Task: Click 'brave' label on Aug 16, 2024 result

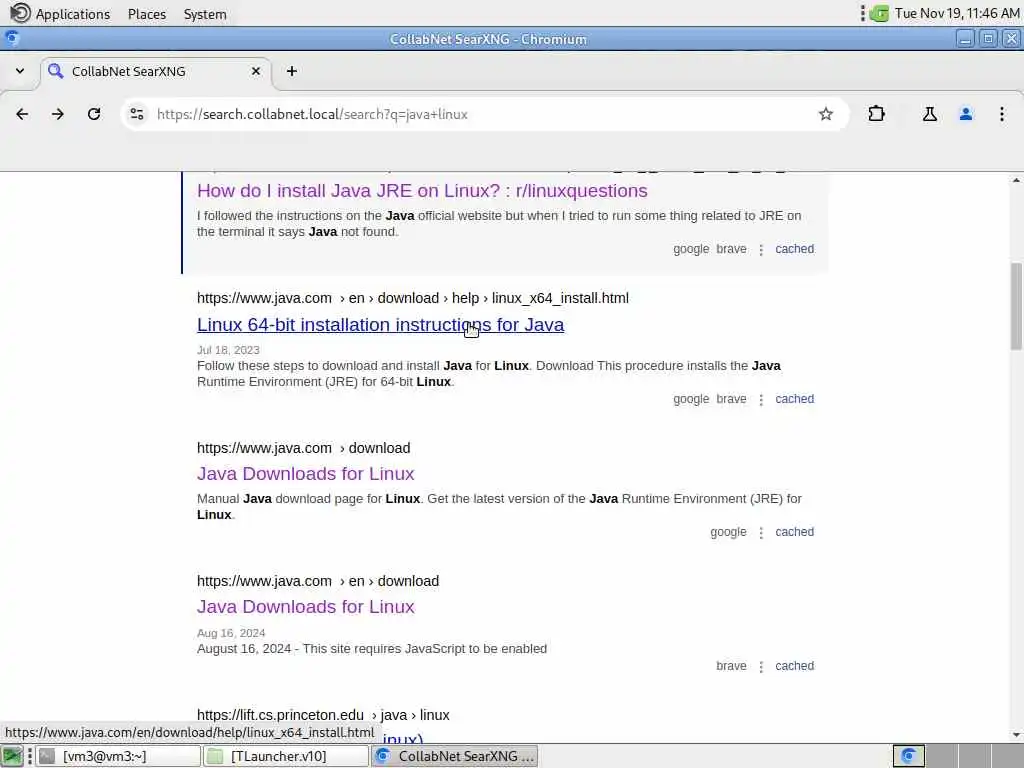Action: coord(731,666)
